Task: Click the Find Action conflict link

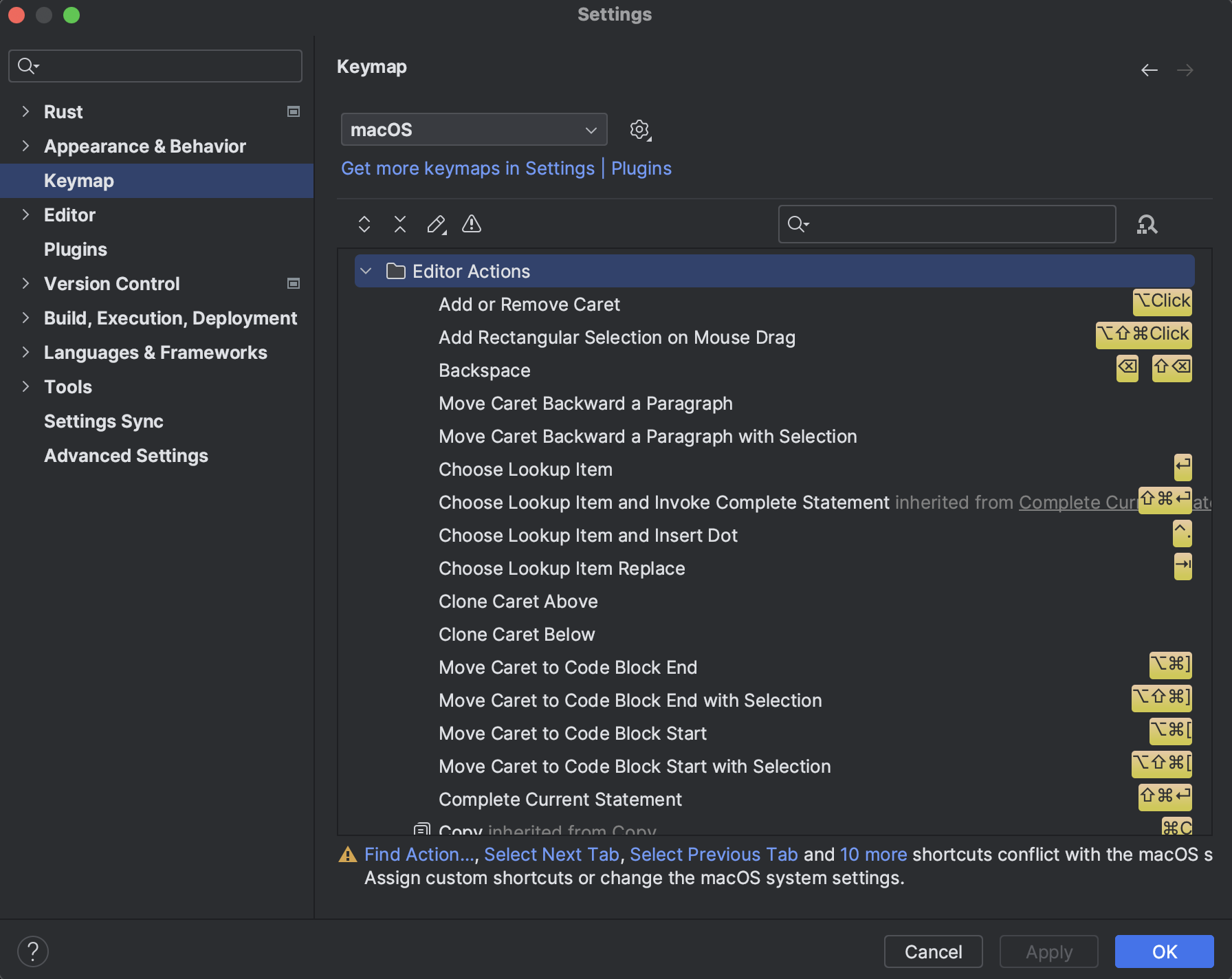Action: coord(418,854)
